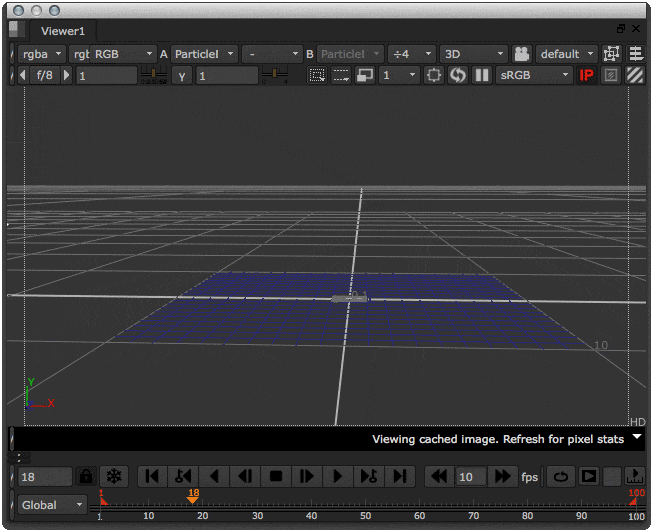This screenshot has width=653, height=532.
Task: Play forward
Action: click(338, 477)
